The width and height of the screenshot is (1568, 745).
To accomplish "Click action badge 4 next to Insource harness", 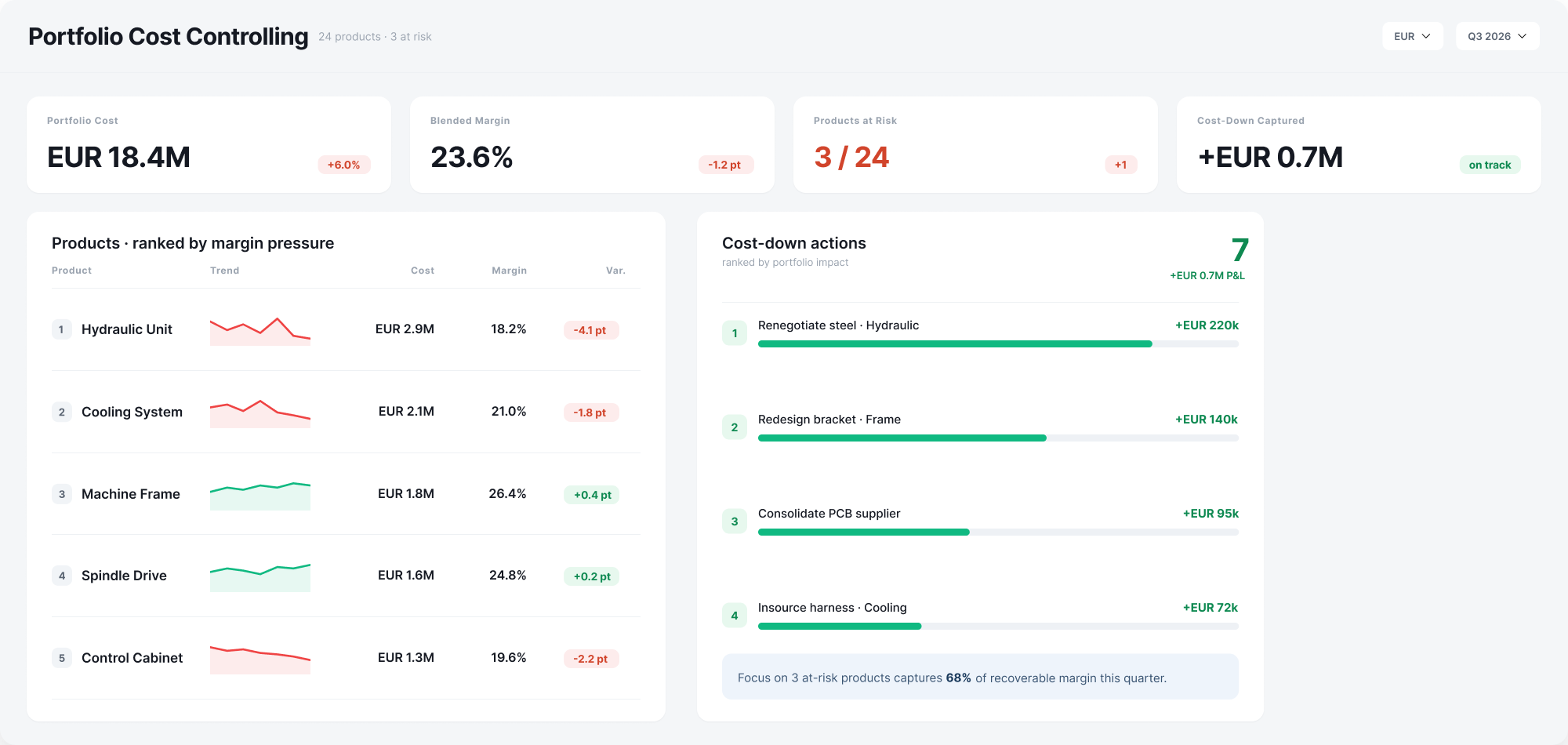I will click(x=735, y=616).
